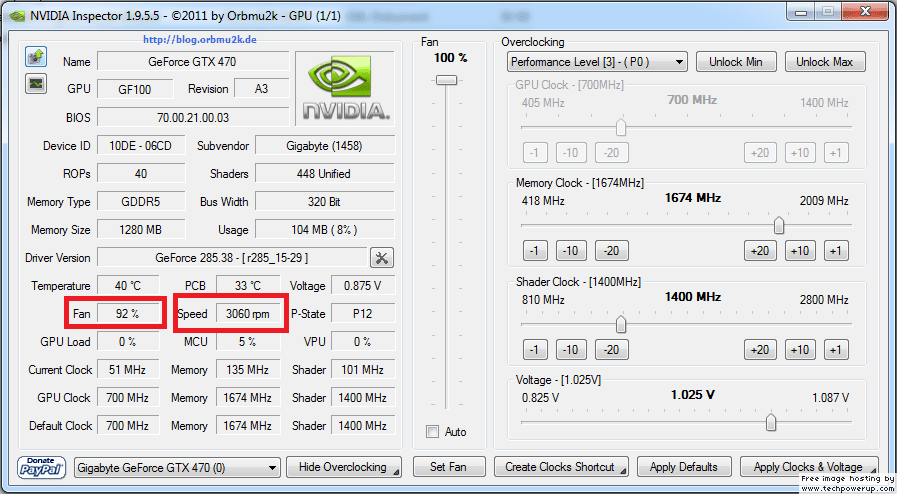Open driver profile settings wrench icon

pyautogui.click(x=382, y=258)
